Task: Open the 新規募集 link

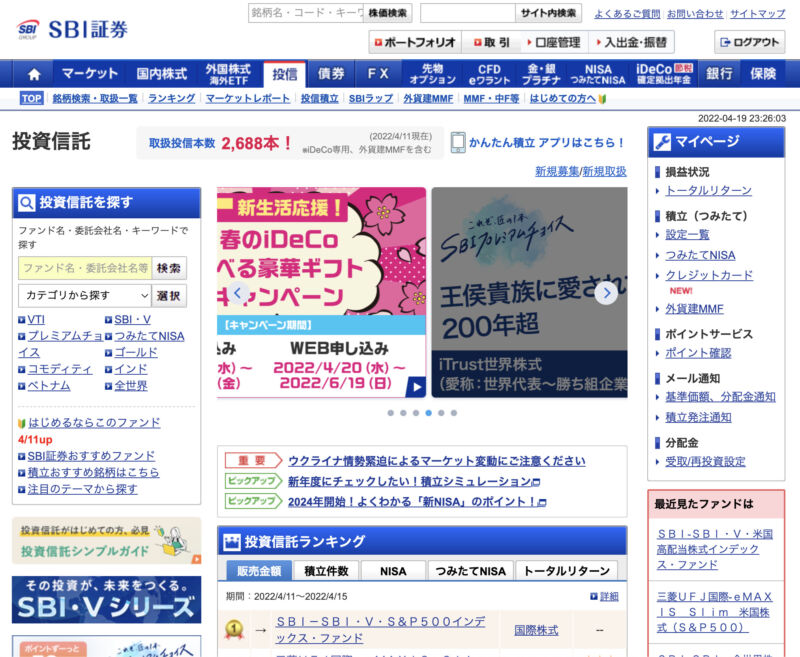Action: [x=557, y=171]
